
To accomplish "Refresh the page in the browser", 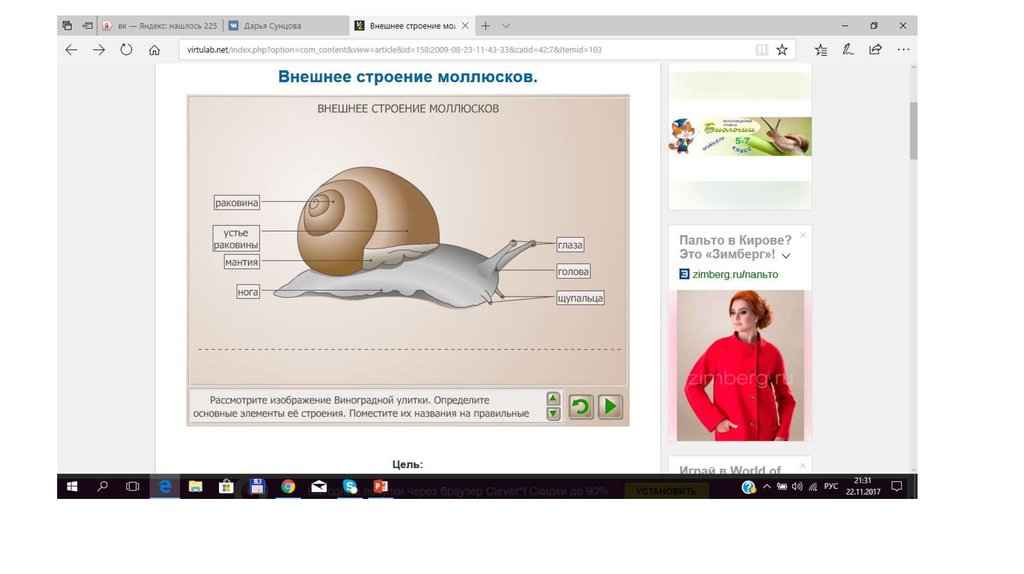I will [x=126, y=49].
